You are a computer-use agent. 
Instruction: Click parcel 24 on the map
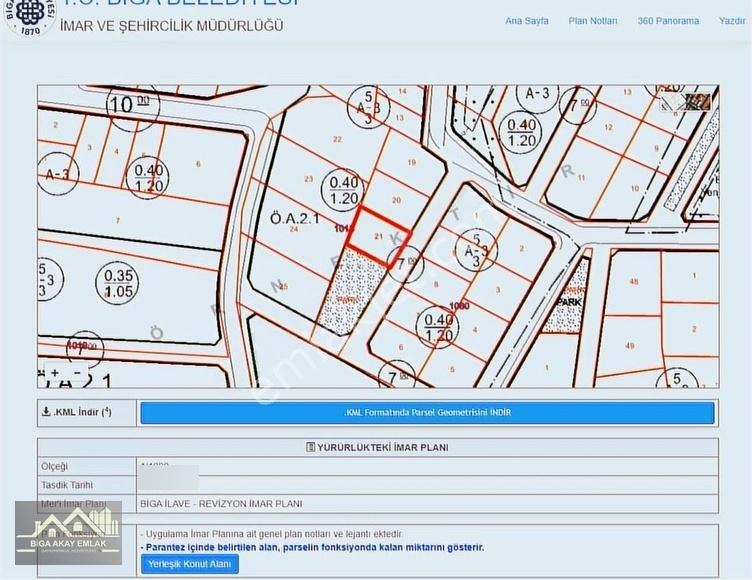click(294, 229)
